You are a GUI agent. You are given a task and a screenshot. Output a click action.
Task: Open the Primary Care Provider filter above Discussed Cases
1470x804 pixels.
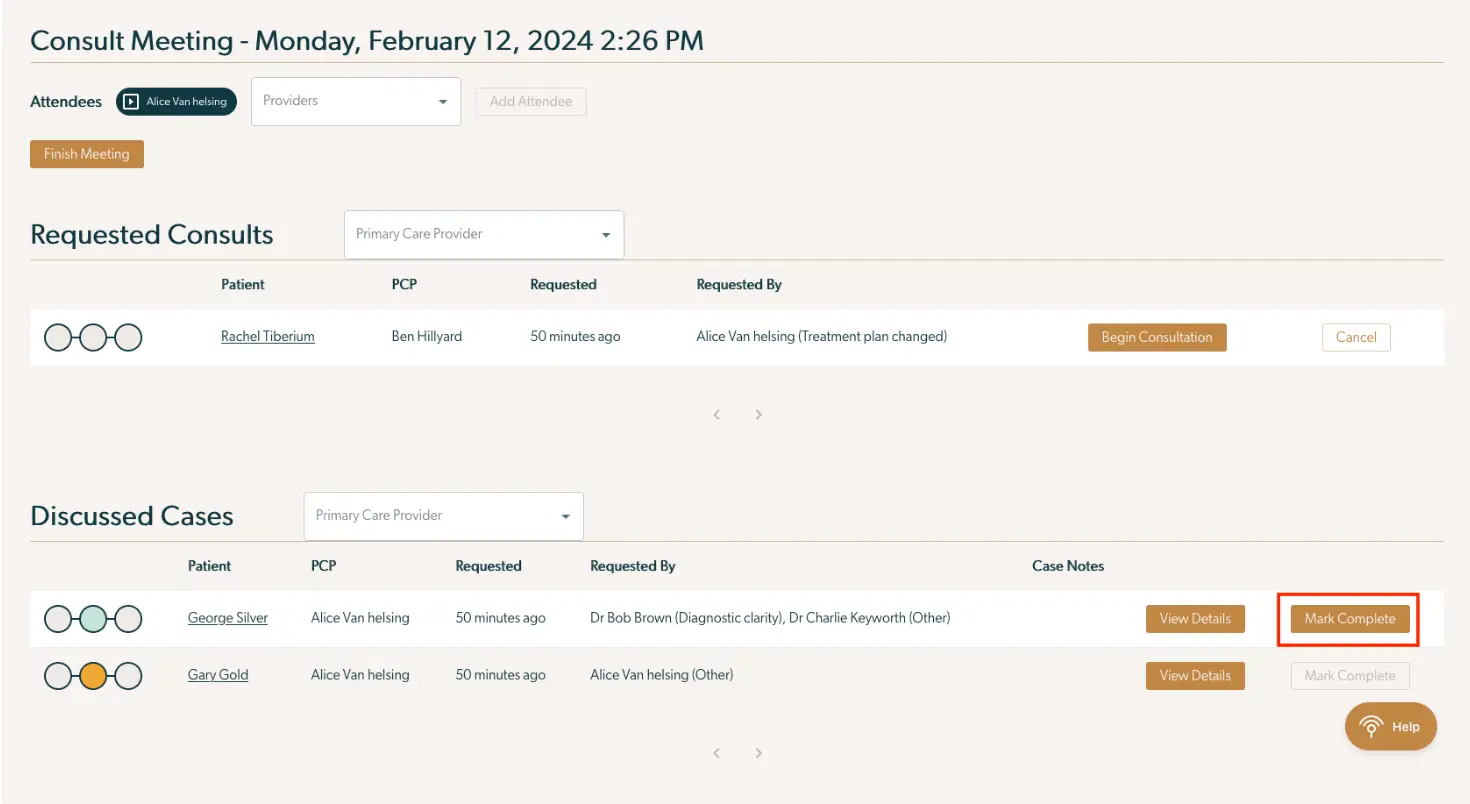point(443,515)
